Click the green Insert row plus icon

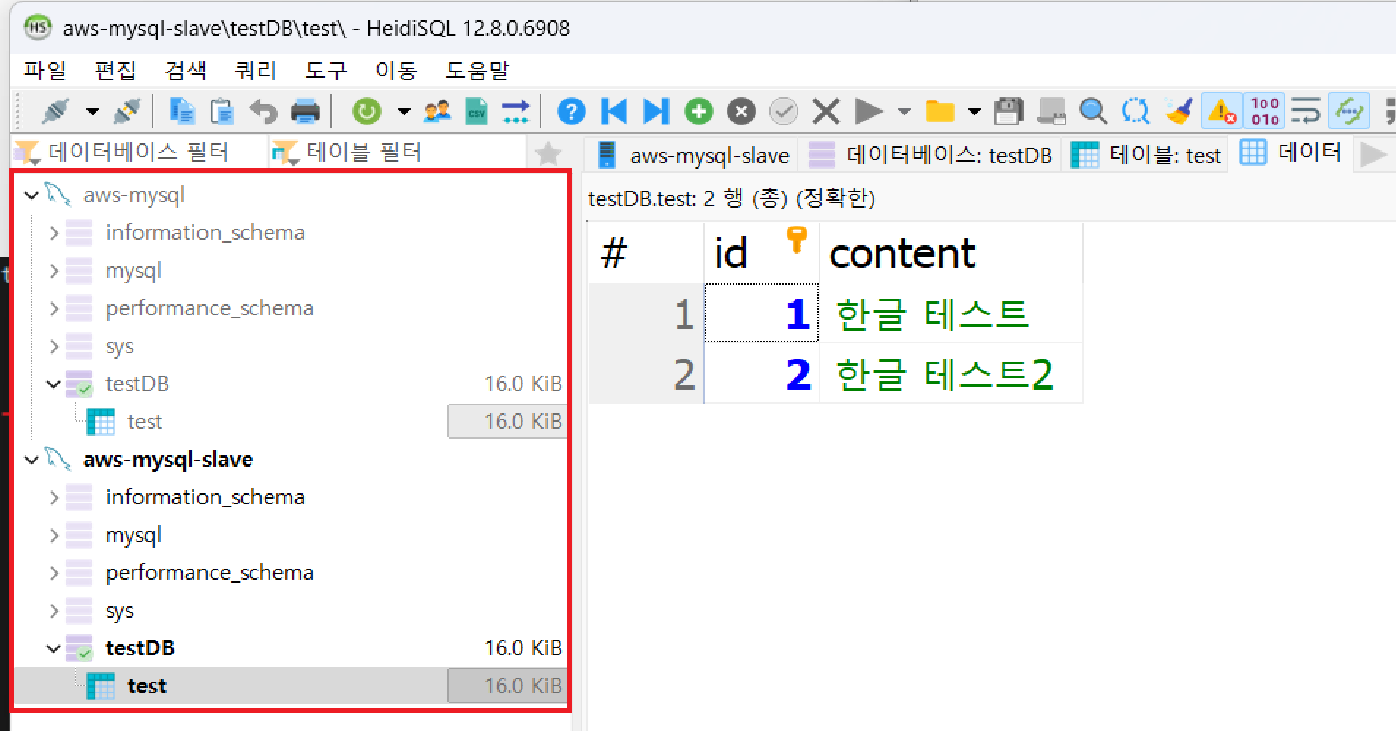698,110
